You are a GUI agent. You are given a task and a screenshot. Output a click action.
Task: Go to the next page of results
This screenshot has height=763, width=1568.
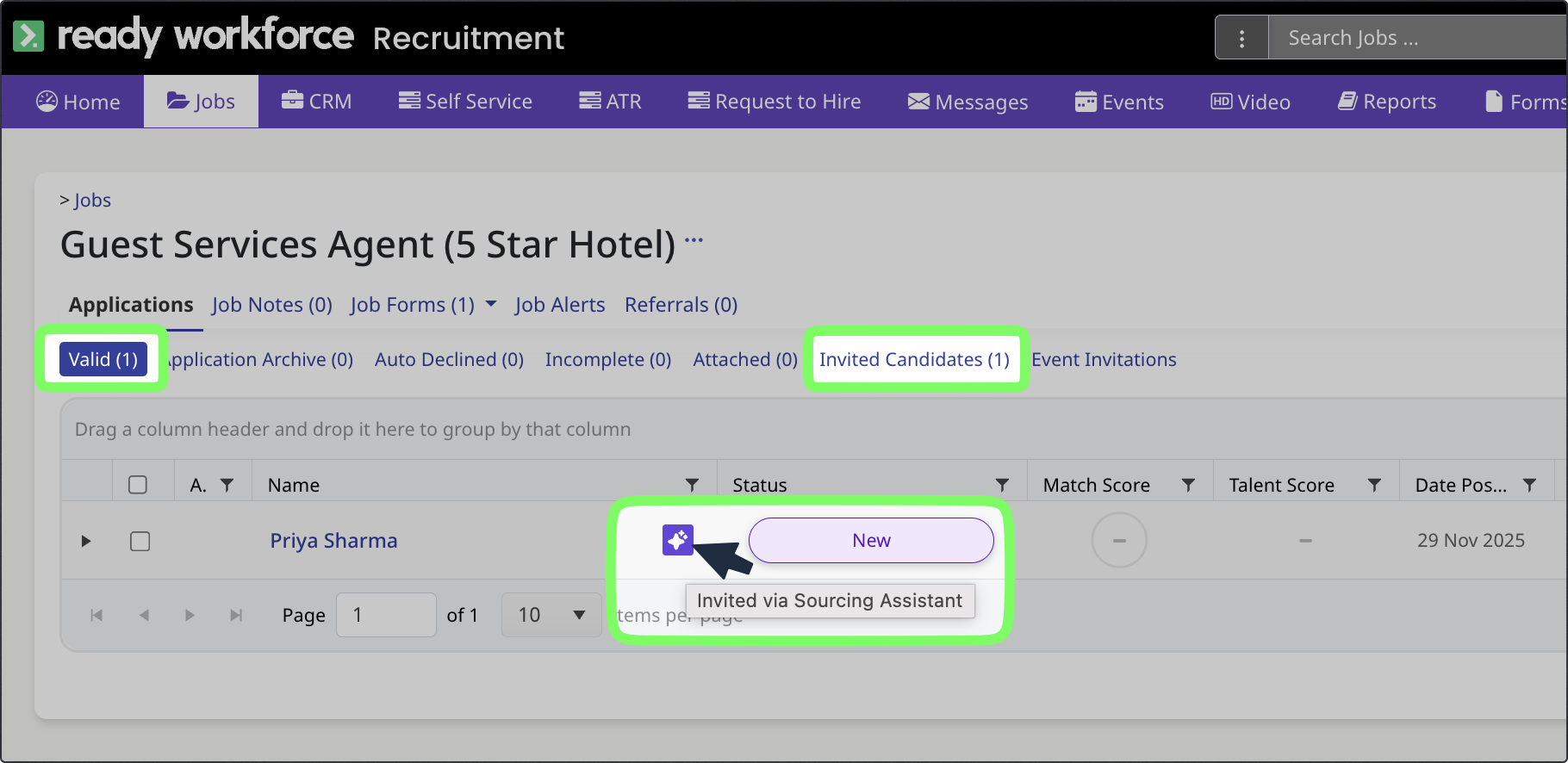tap(190, 615)
